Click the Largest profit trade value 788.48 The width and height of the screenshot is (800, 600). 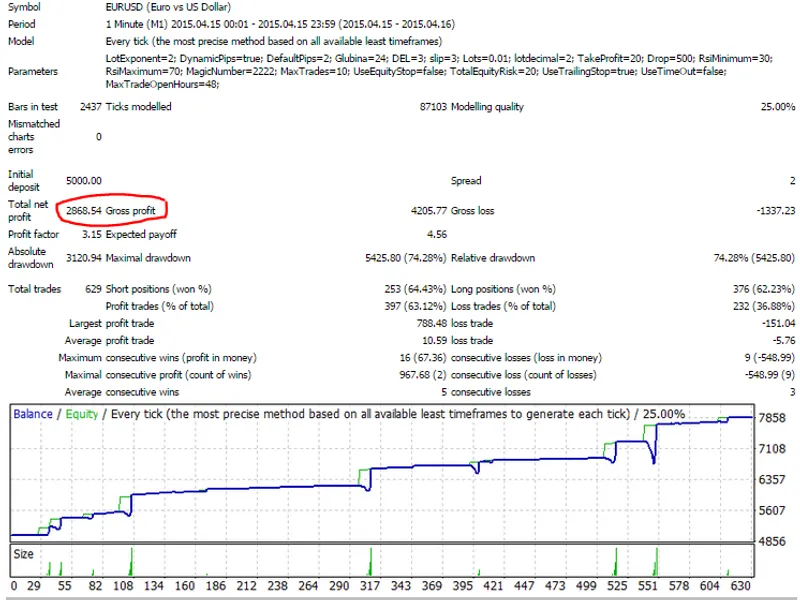tap(432, 323)
